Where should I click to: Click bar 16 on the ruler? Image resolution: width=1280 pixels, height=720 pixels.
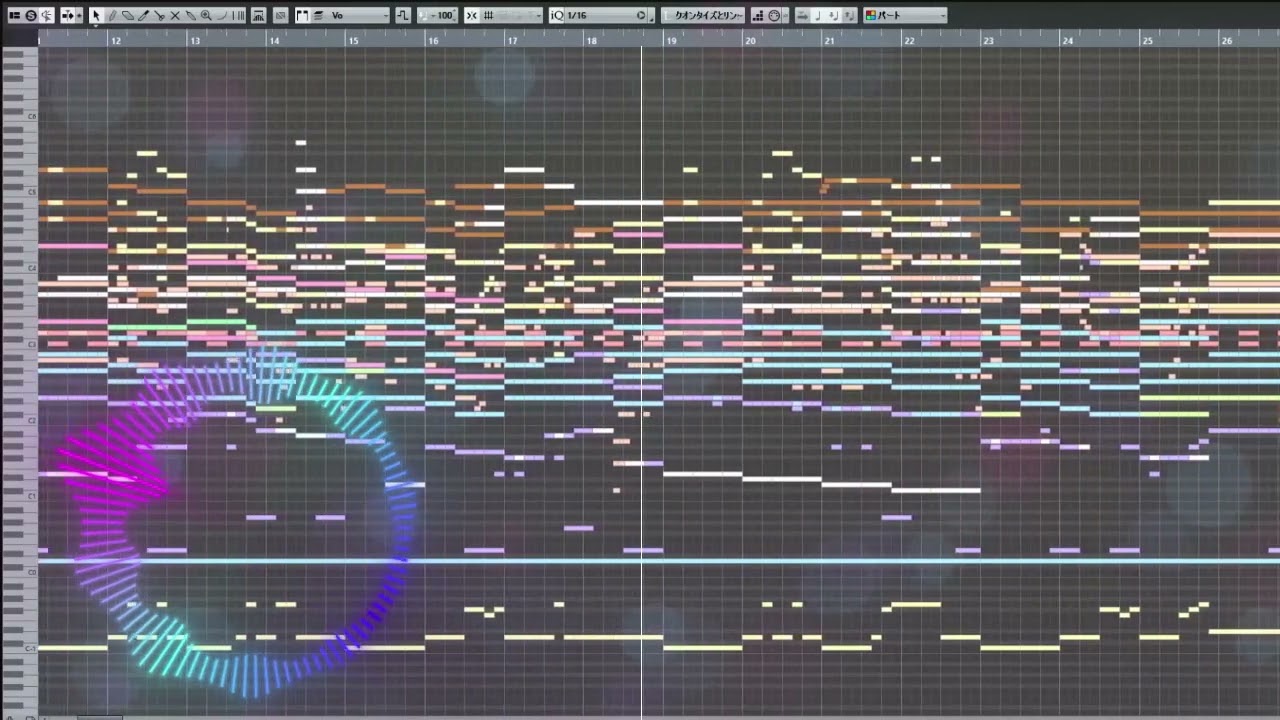433,40
